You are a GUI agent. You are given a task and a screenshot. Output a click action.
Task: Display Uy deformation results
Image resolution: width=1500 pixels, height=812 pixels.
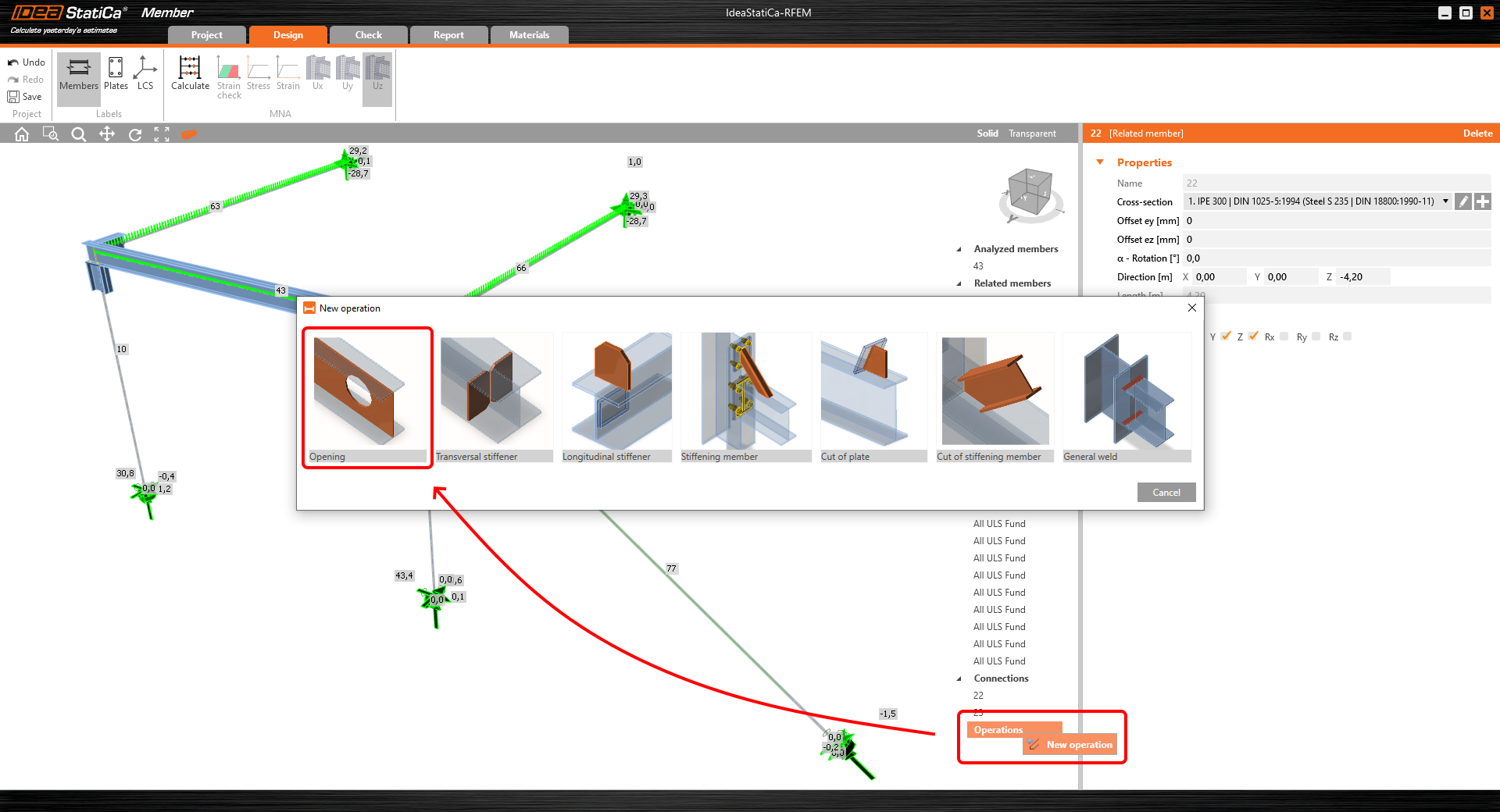348,75
